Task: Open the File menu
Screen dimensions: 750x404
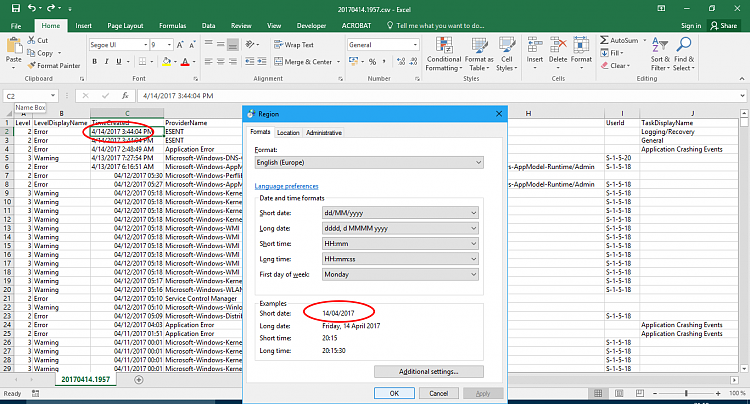Action: click(x=16, y=26)
